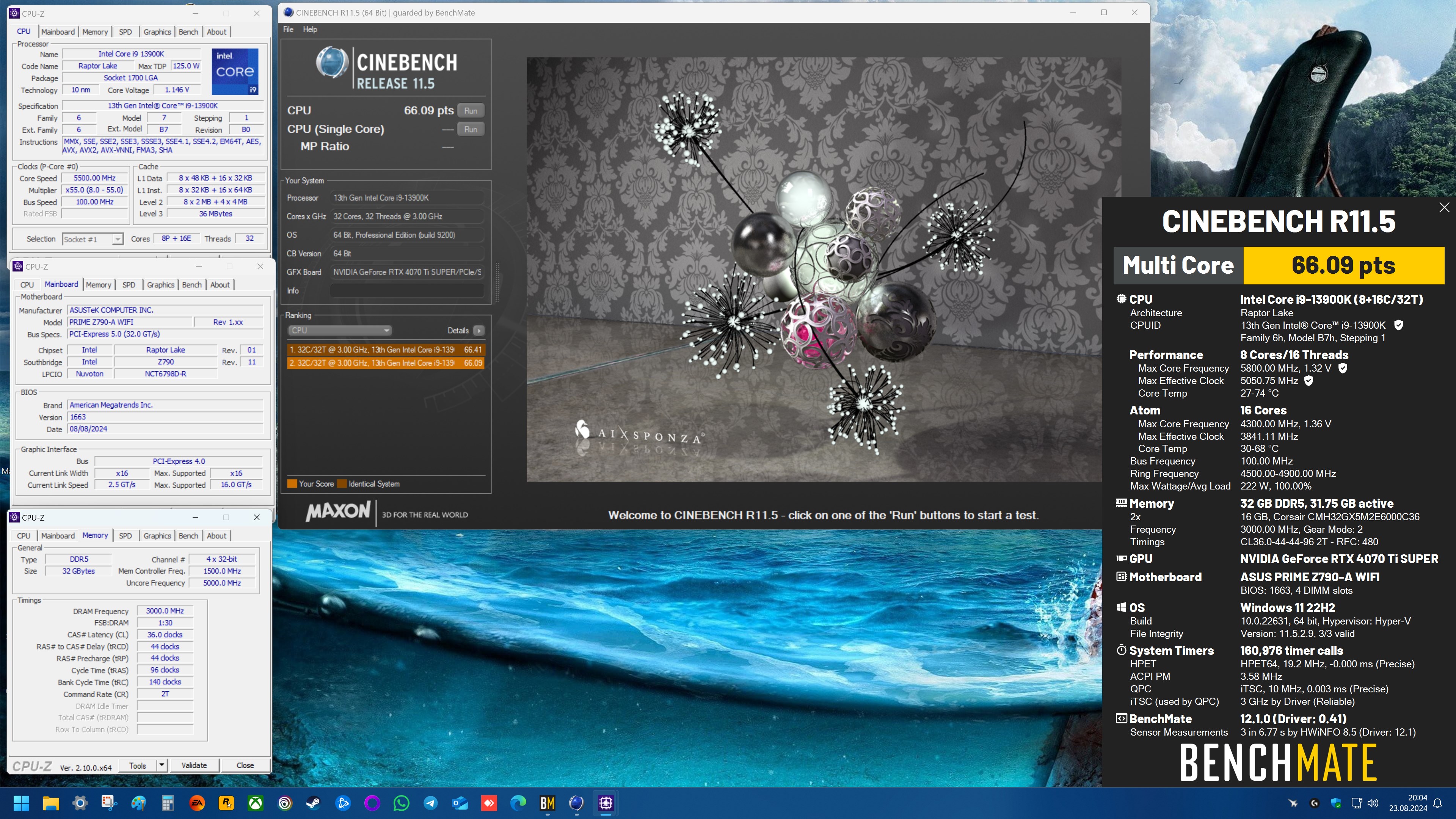This screenshot has height=819, width=1456.
Task: Open Graphics tab in top CPU-Z window
Action: pyautogui.click(x=157, y=31)
